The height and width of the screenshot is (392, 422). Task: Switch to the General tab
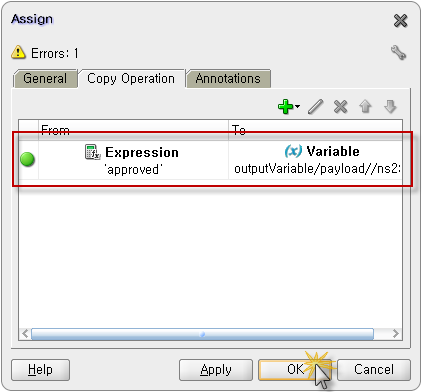click(45, 79)
